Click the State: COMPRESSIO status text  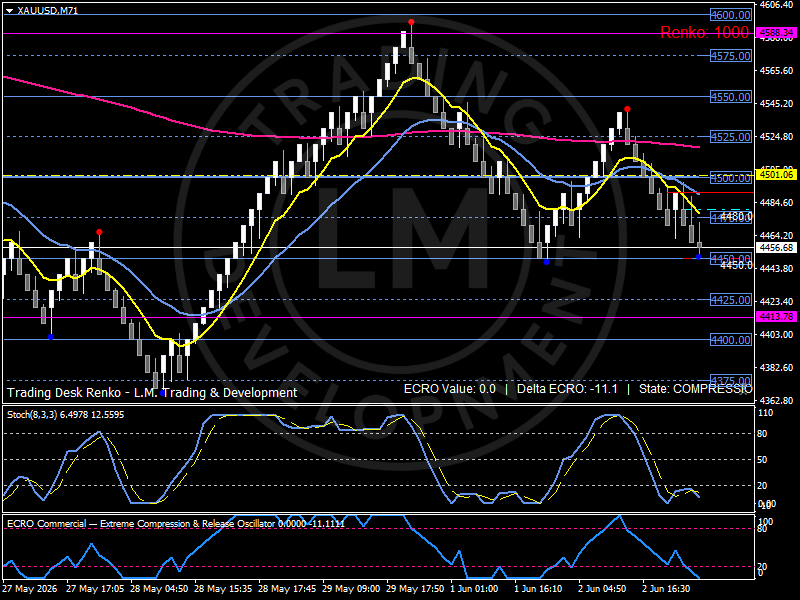pos(695,389)
